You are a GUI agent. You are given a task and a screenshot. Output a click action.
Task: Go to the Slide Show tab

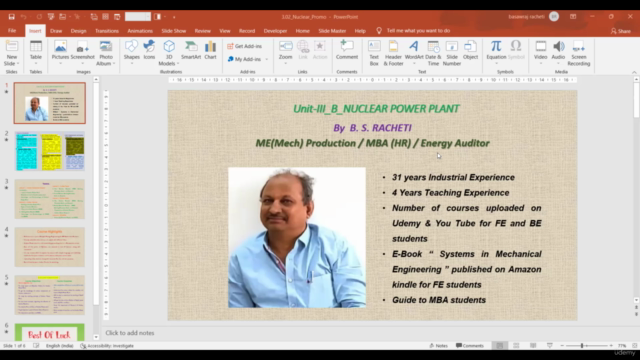coord(173,31)
